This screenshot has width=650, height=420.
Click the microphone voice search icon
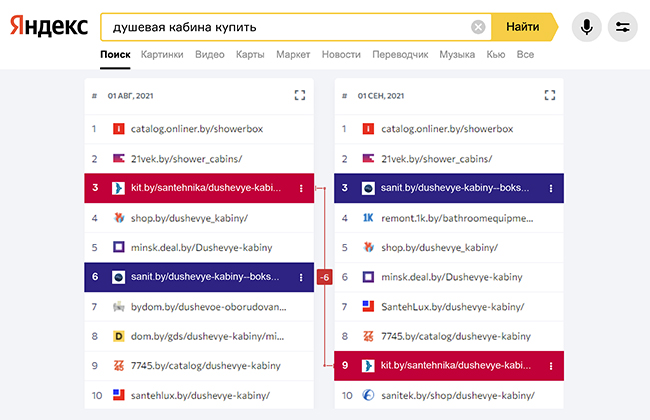pos(587,27)
